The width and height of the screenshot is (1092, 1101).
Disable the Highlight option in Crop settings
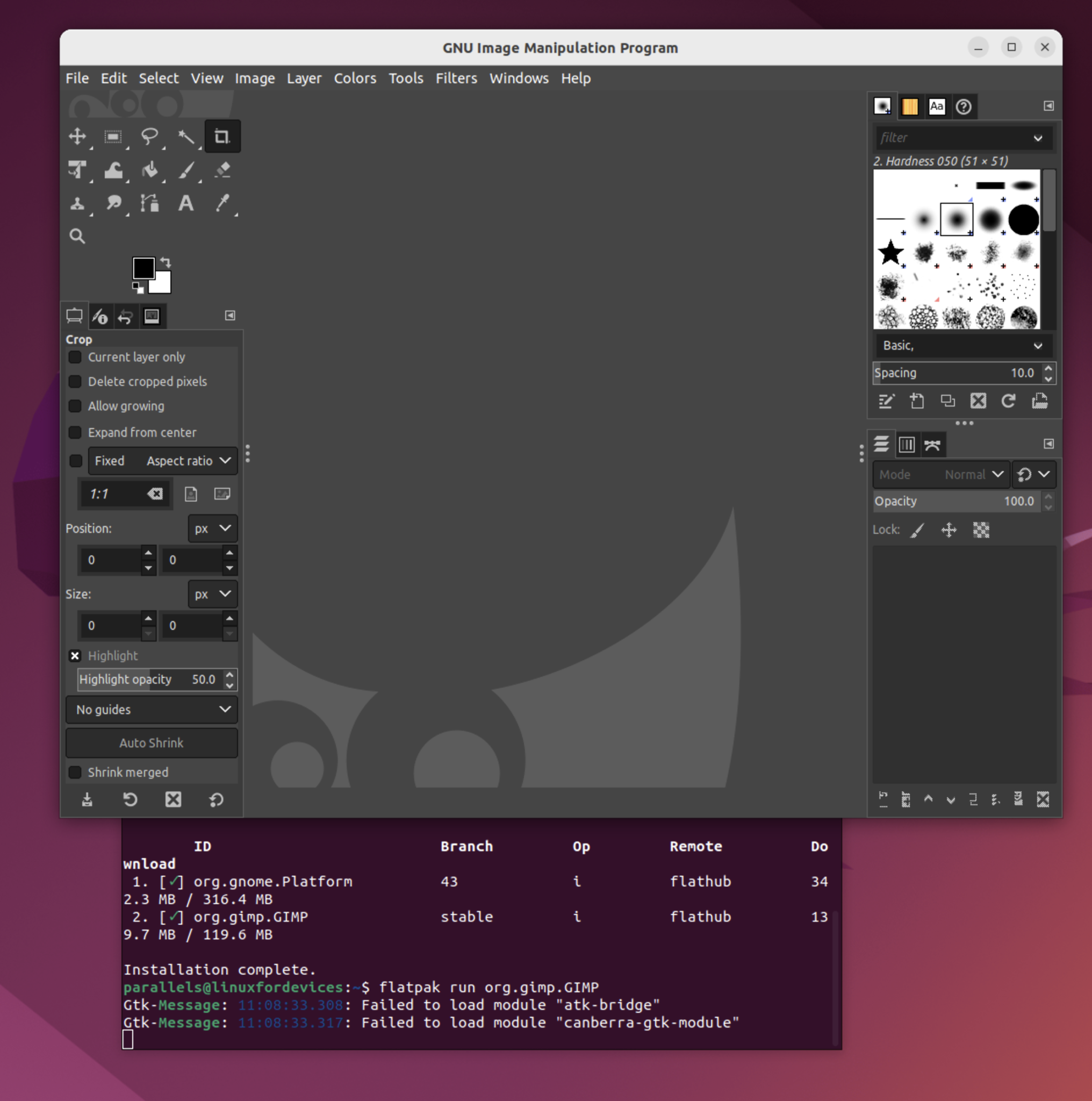pos(75,656)
